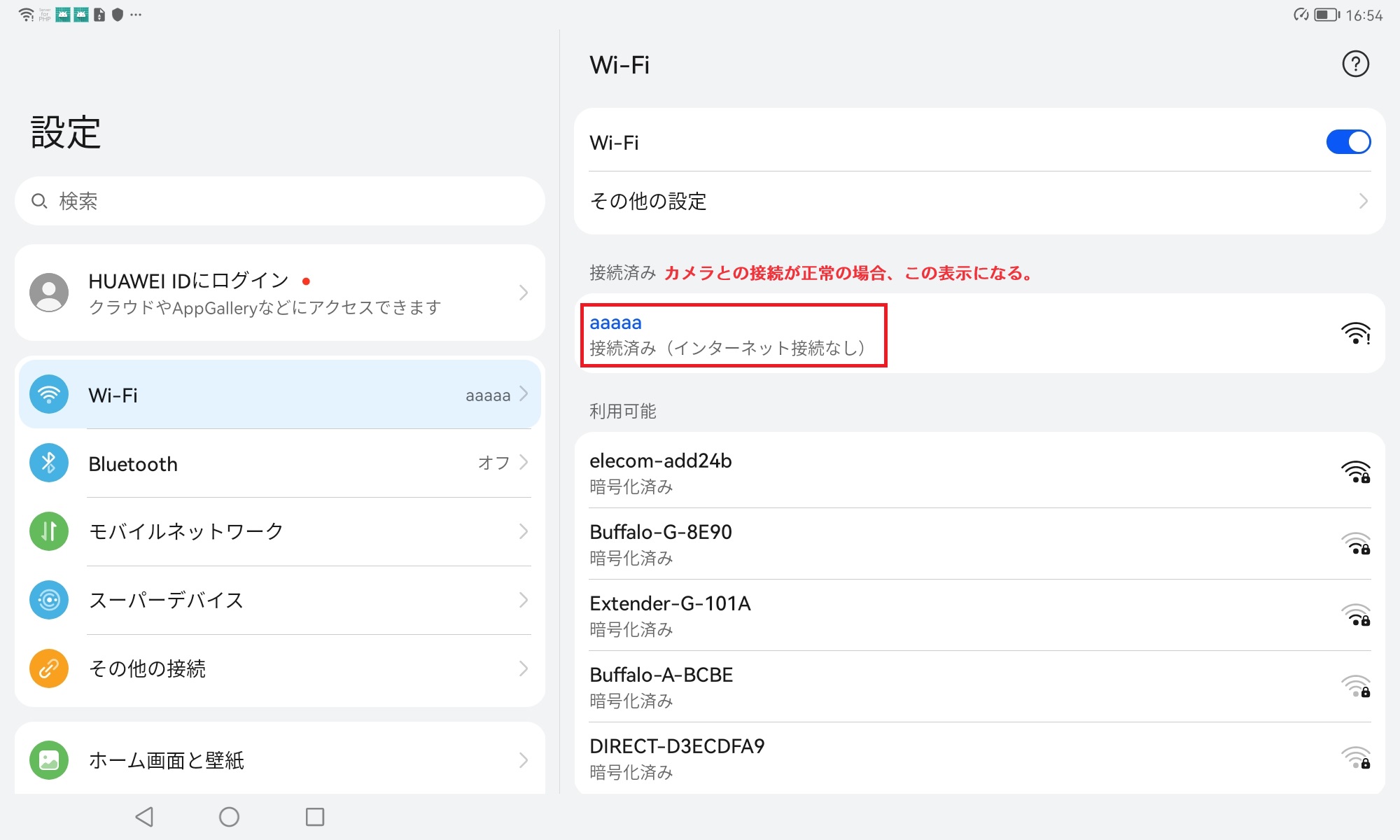1400x840 pixels.
Task: Tap the status bar shield icon
Action: (x=118, y=15)
